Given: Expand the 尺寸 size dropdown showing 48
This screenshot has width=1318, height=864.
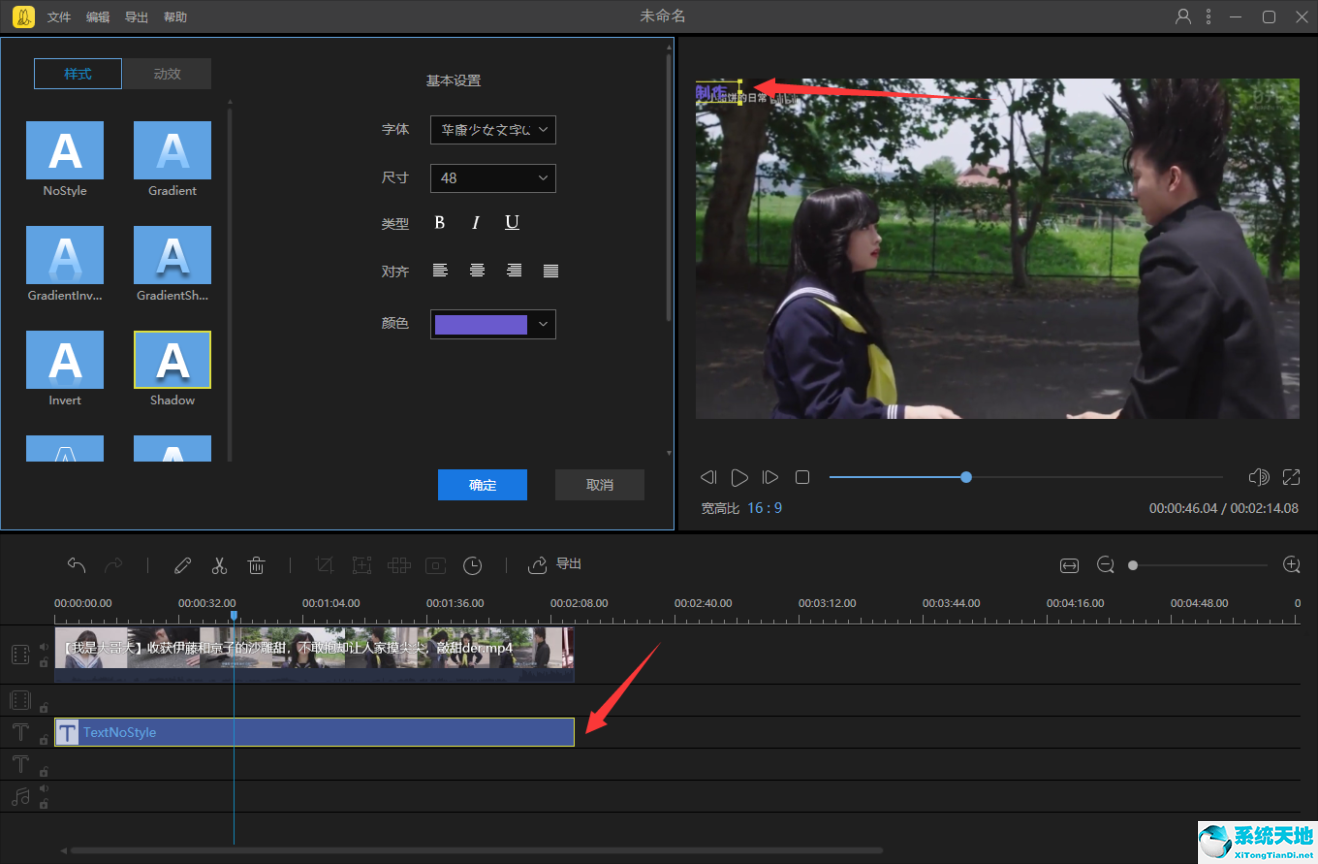Looking at the screenshot, I should point(493,178).
